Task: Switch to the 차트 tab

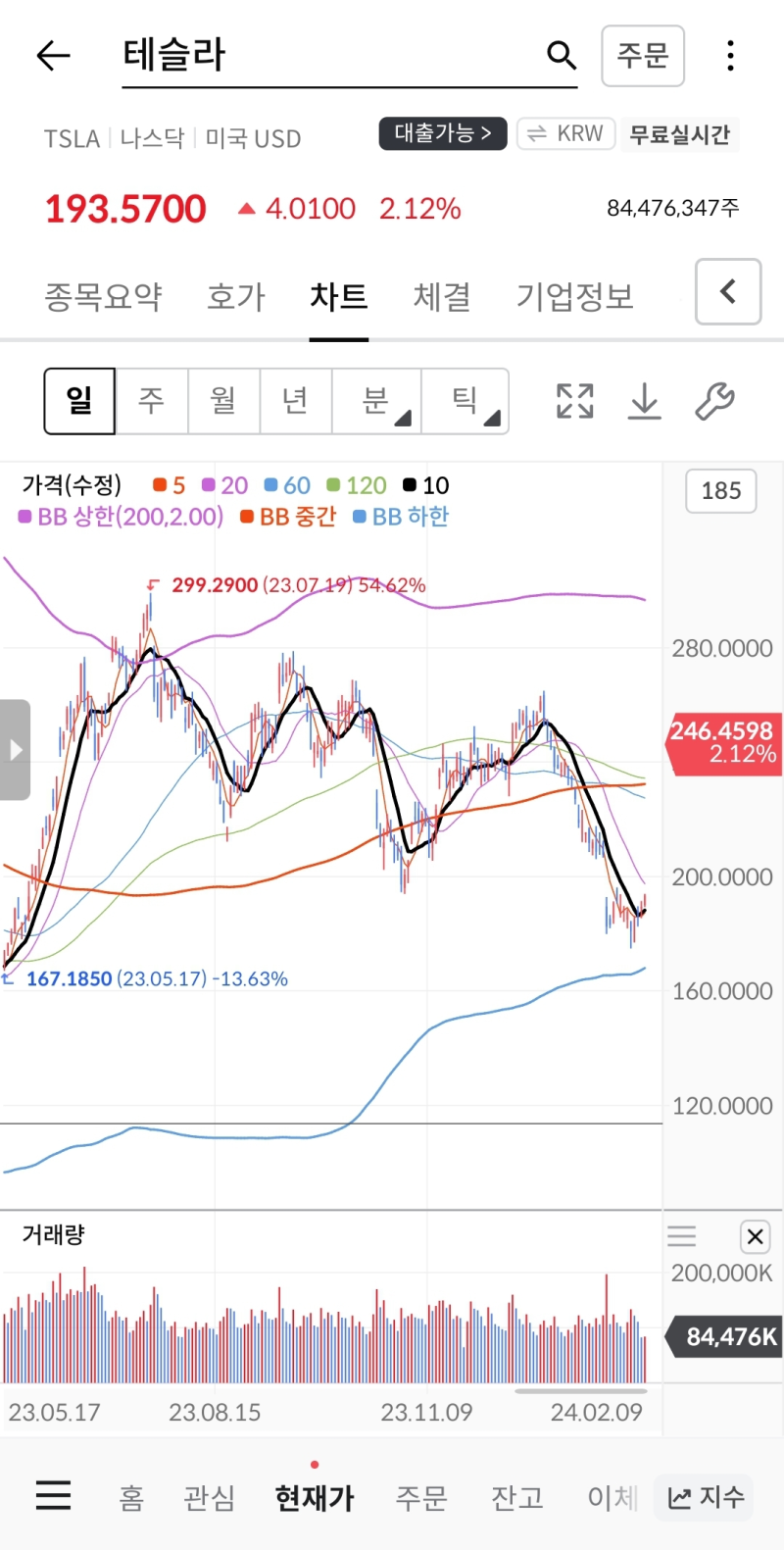Action: coord(339,296)
